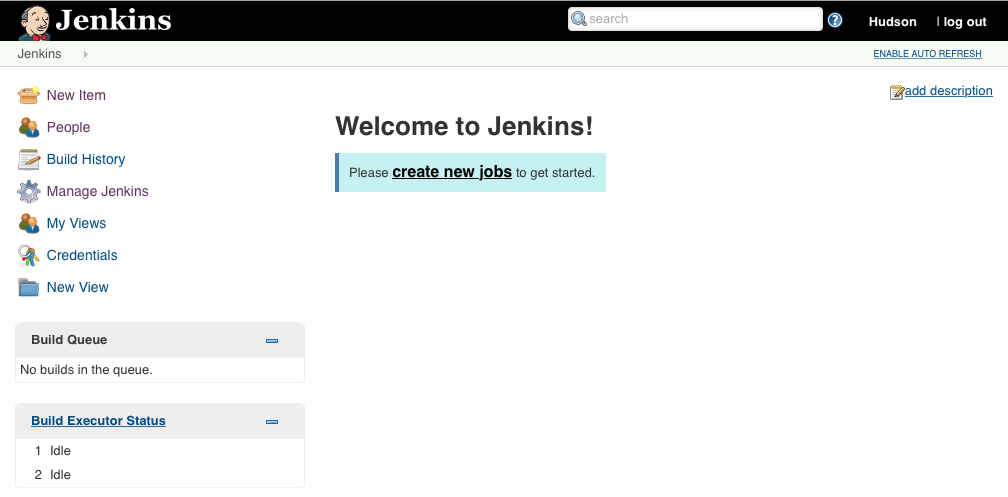This screenshot has height=497, width=1008.
Task: Click the Jenkins butler logo icon
Action: point(35,23)
